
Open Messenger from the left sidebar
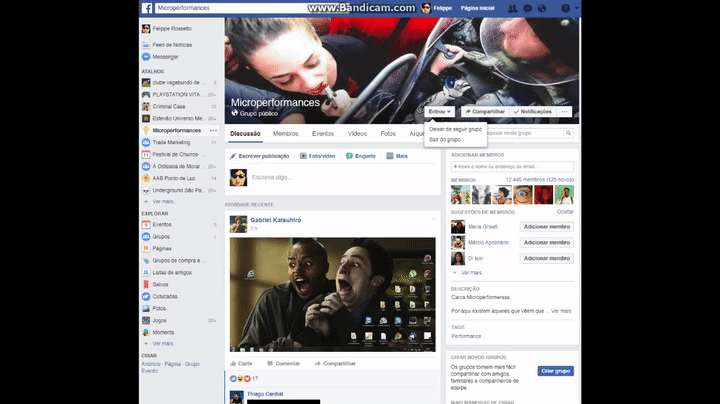[164, 57]
